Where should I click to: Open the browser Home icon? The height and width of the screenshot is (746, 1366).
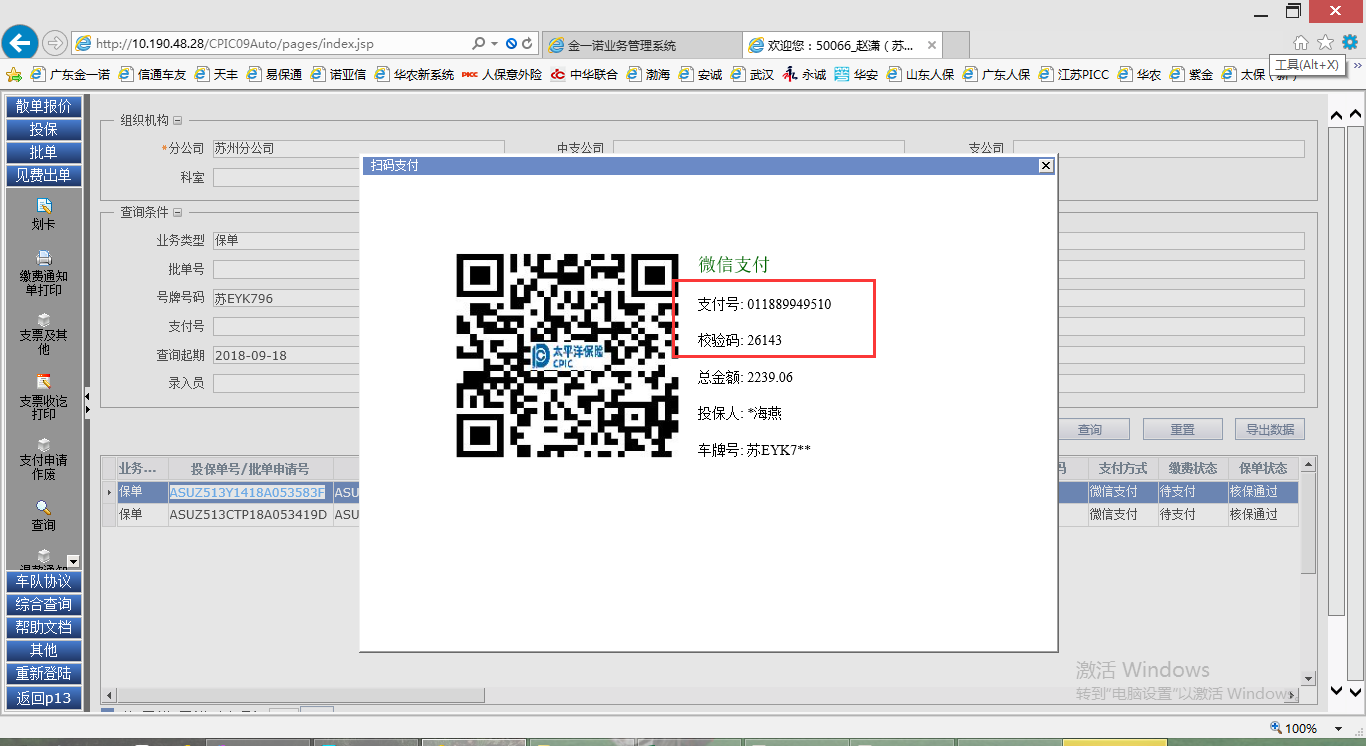pos(1301,43)
